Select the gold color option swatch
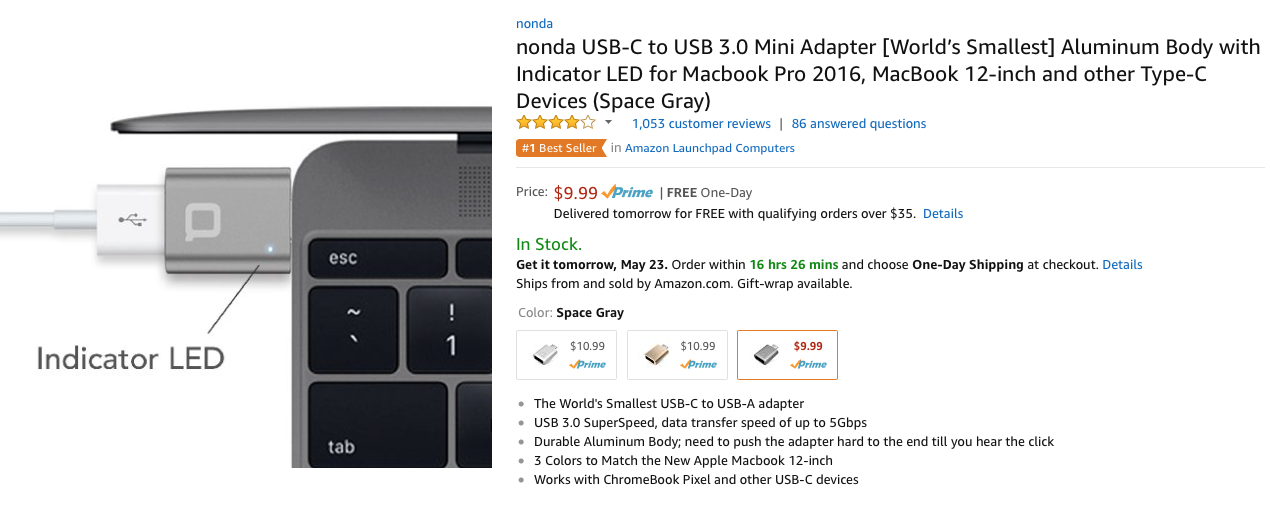Image resolution: width=1270 pixels, height=511 pixels. pyautogui.click(x=677, y=355)
